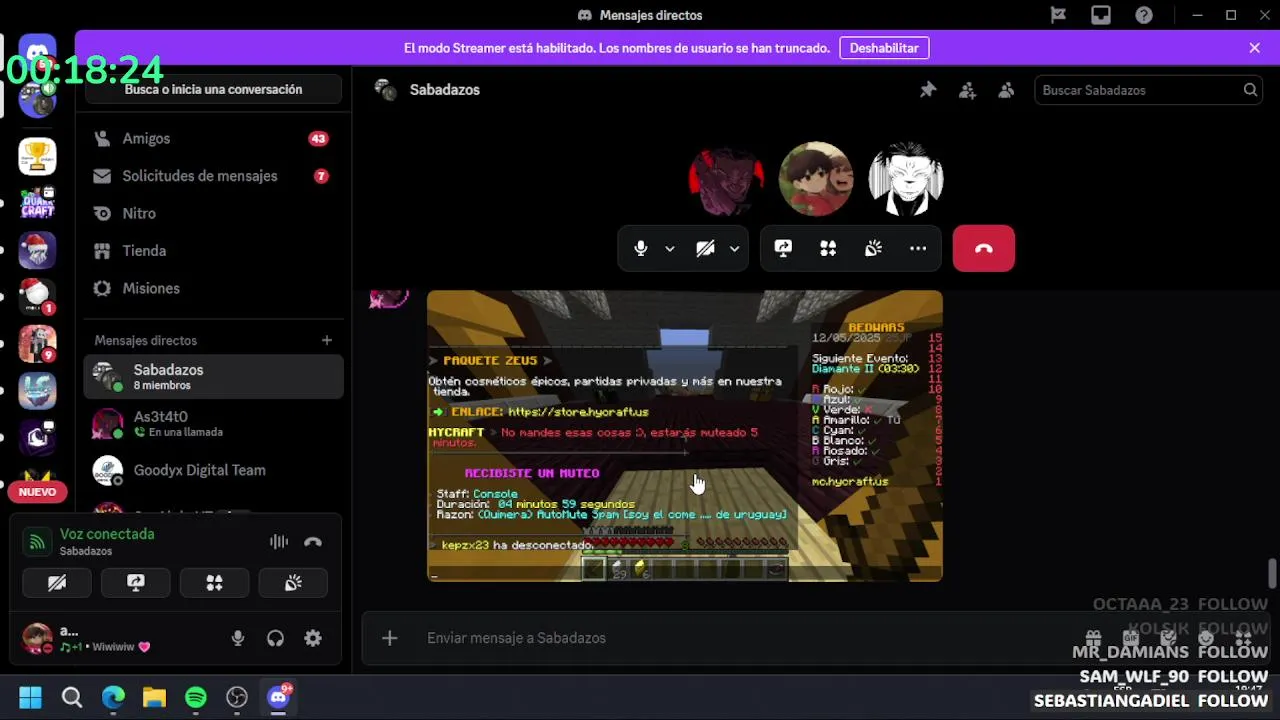
Task: Open the Amigos friends list
Action: point(213,139)
